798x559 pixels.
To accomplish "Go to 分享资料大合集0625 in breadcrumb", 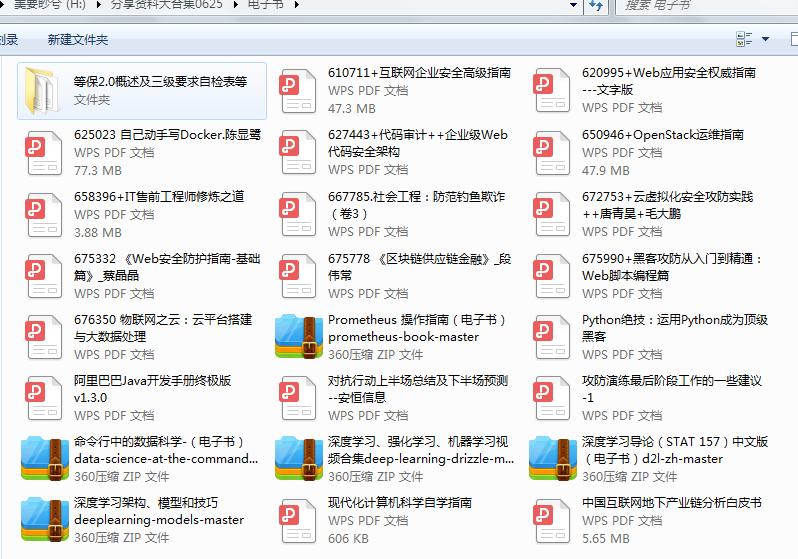I will tap(166, 5).
